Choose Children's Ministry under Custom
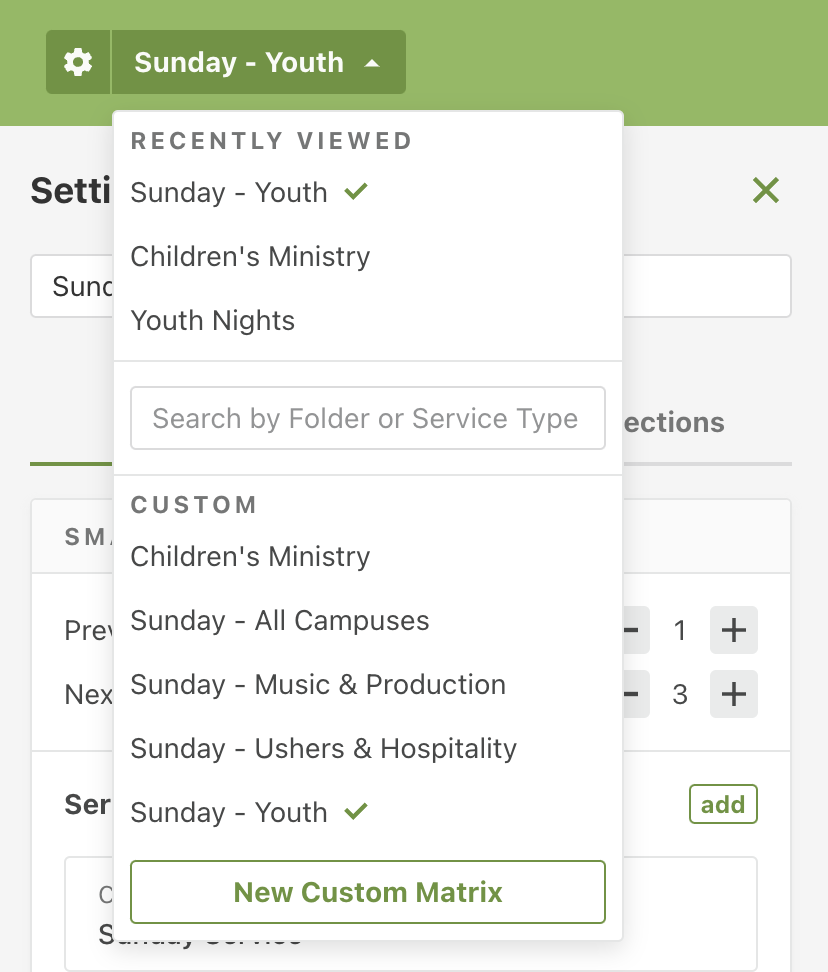Screen dimensions: 828x972 [x=250, y=556]
